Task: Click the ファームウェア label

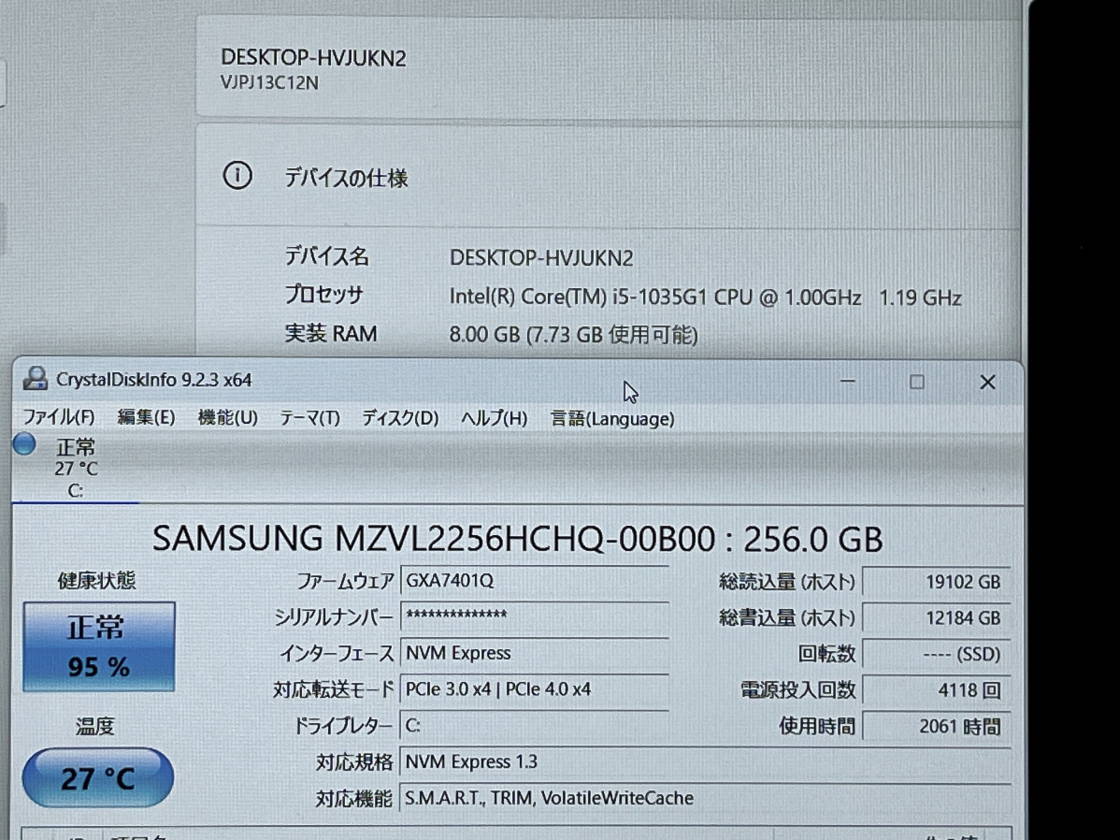Action: (345, 581)
